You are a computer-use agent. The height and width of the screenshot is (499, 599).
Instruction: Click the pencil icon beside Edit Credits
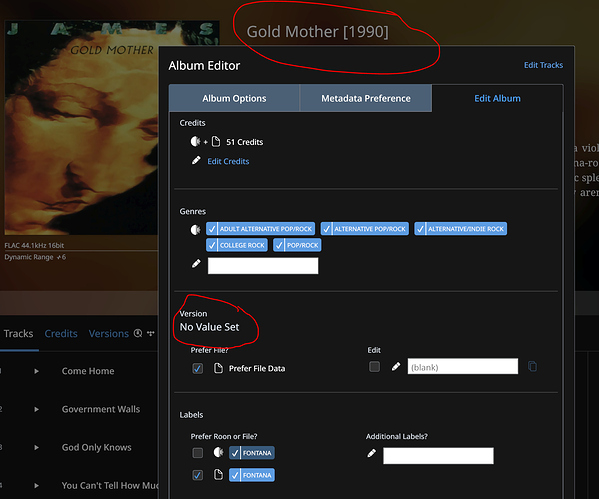coord(196,160)
